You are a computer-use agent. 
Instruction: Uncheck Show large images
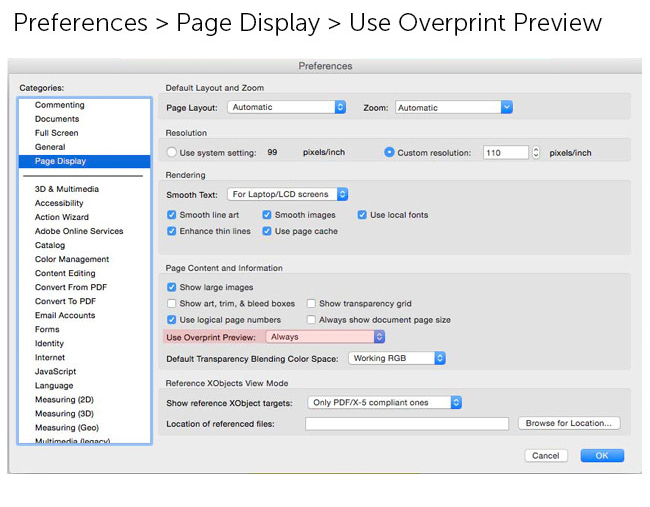pos(171,287)
